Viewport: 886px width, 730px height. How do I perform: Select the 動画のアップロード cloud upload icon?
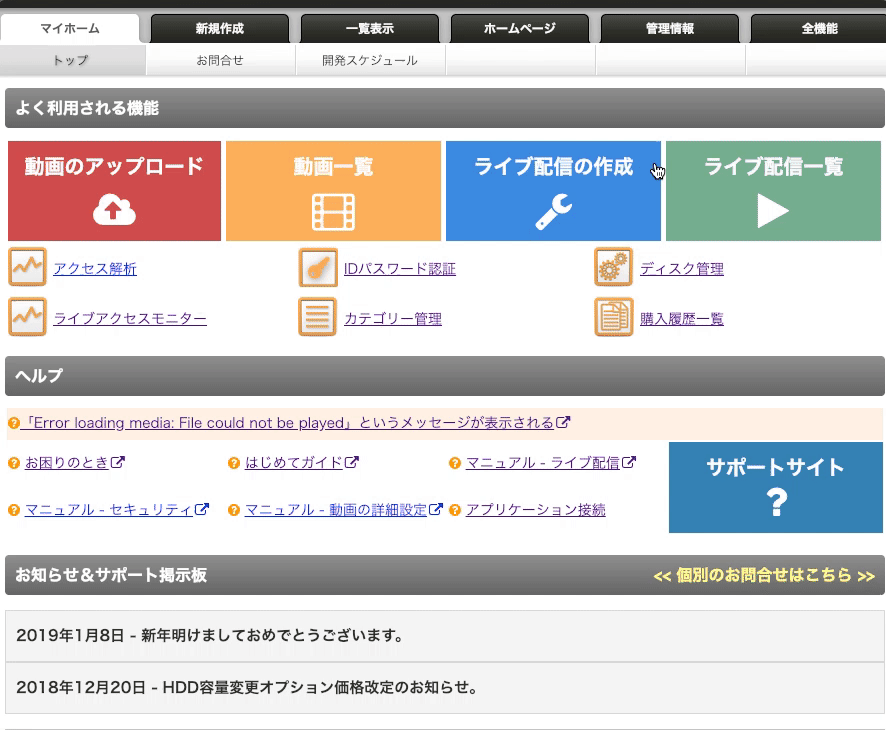(113, 212)
